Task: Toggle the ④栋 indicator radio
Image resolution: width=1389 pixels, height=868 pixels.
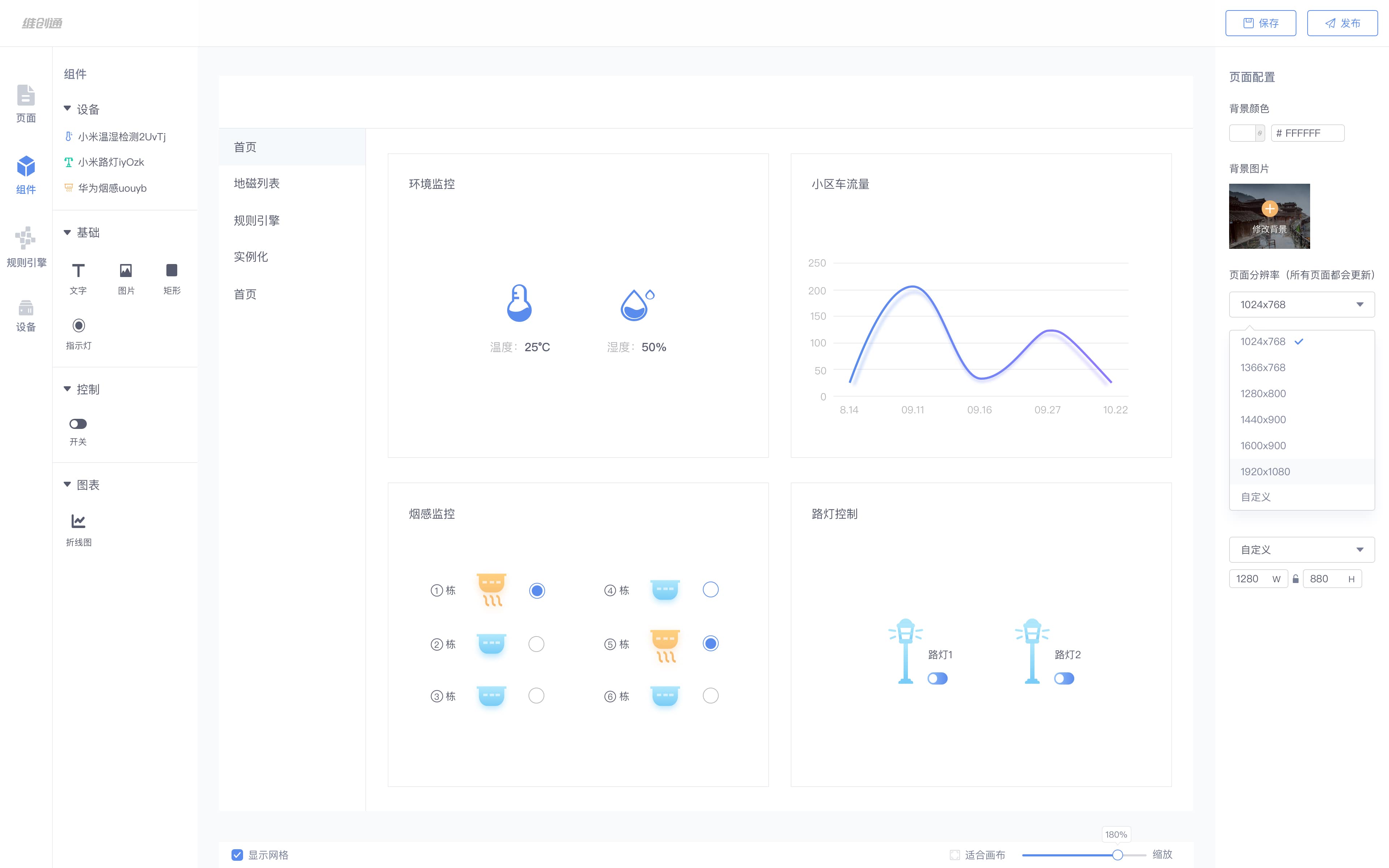Action: pos(710,590)
